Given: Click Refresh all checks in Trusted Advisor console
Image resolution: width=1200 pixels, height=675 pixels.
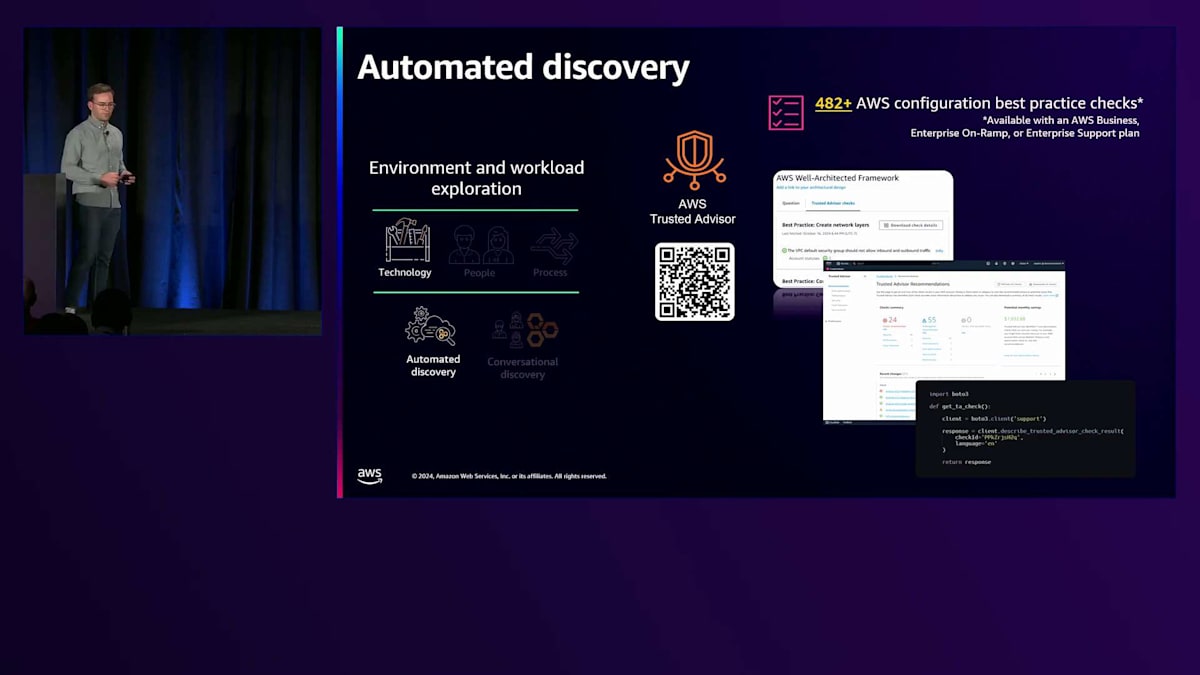Looking at the screenshot, I should (1009, 284).
